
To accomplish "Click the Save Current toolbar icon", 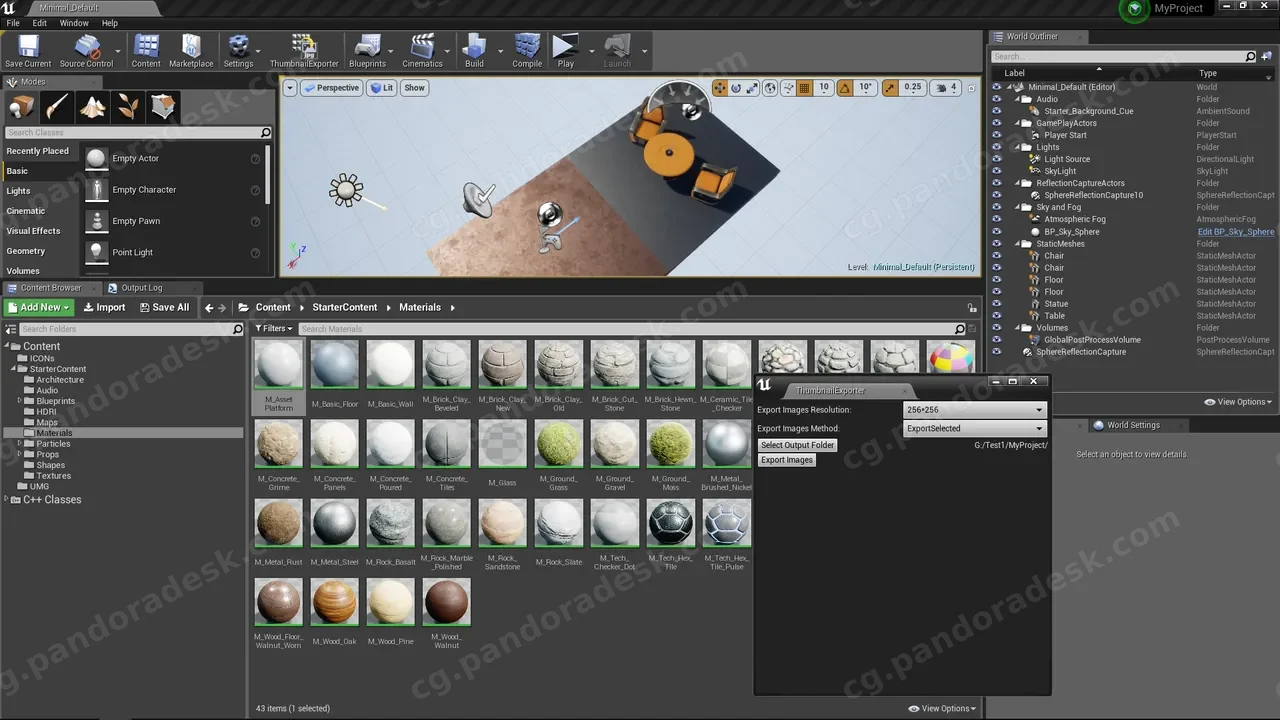I will pyautogui.click(x=28, y=51).
